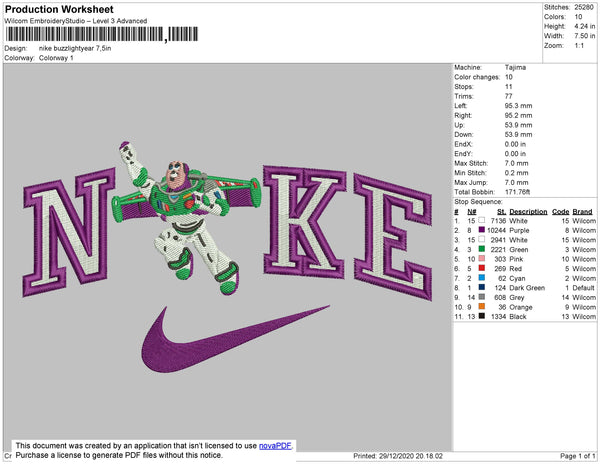Click the 'Orange' description text
Viewport: 600px width, 464px height.
521,307
